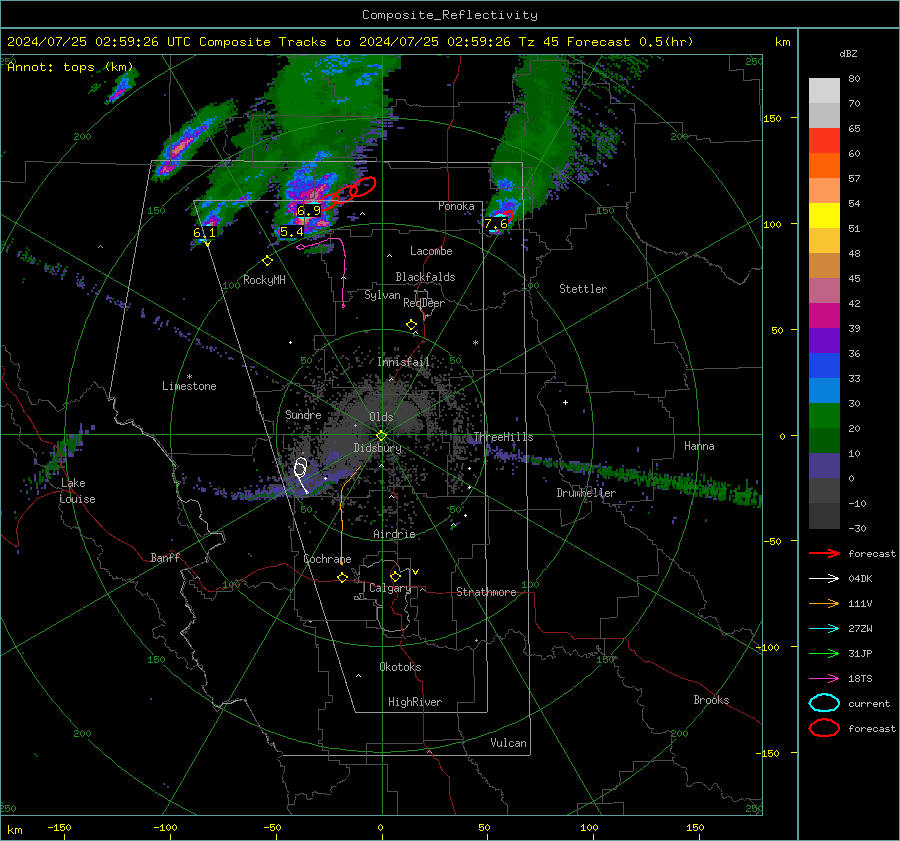The width and height of the screenshot is (900, 841).
Task: Select the cyan 27ZW track arrow in legend
Action: tap(824, 629)
